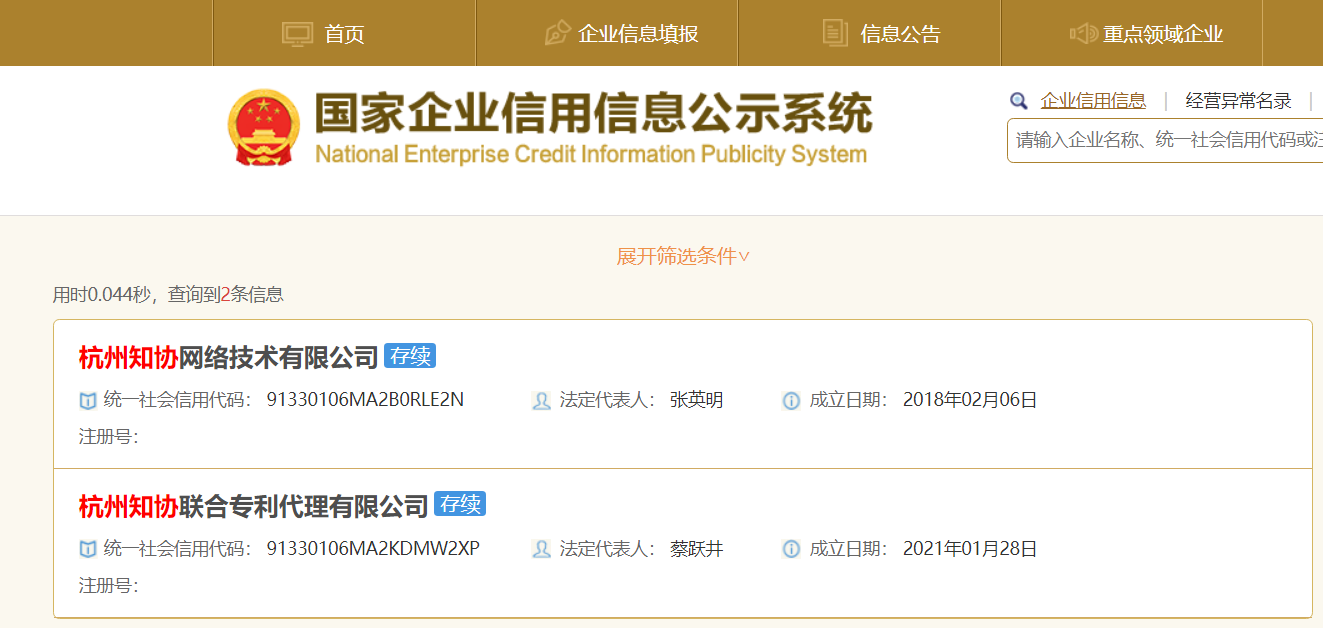Click the pen icon beside 企业信息填报

557,33
